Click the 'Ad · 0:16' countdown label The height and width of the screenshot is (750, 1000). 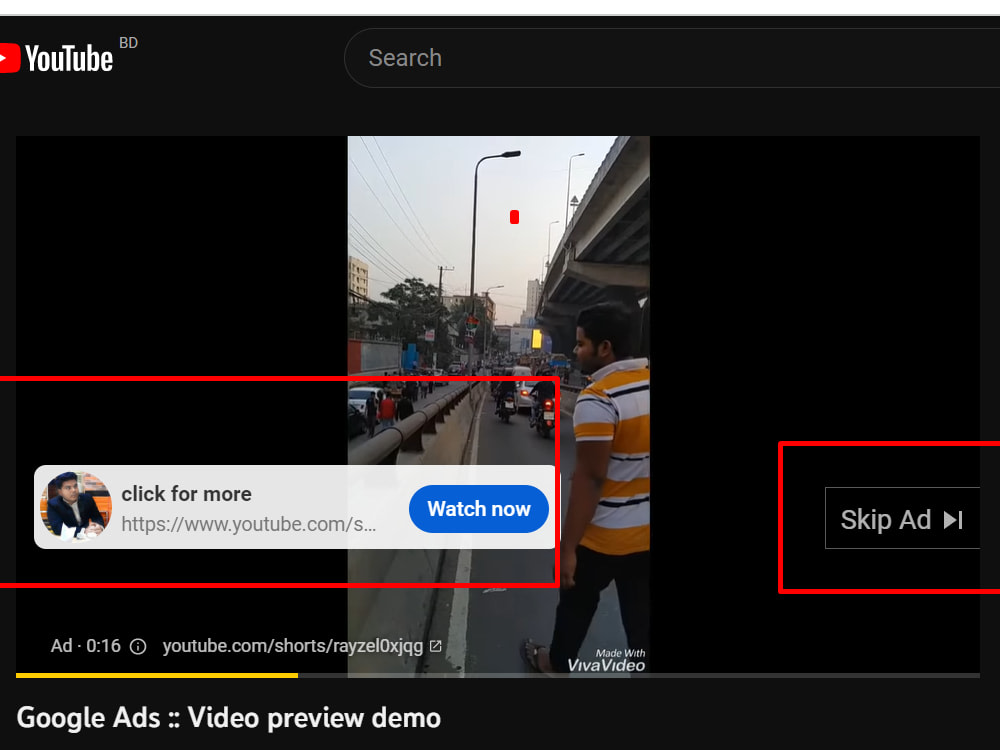[x=85, y=646]
